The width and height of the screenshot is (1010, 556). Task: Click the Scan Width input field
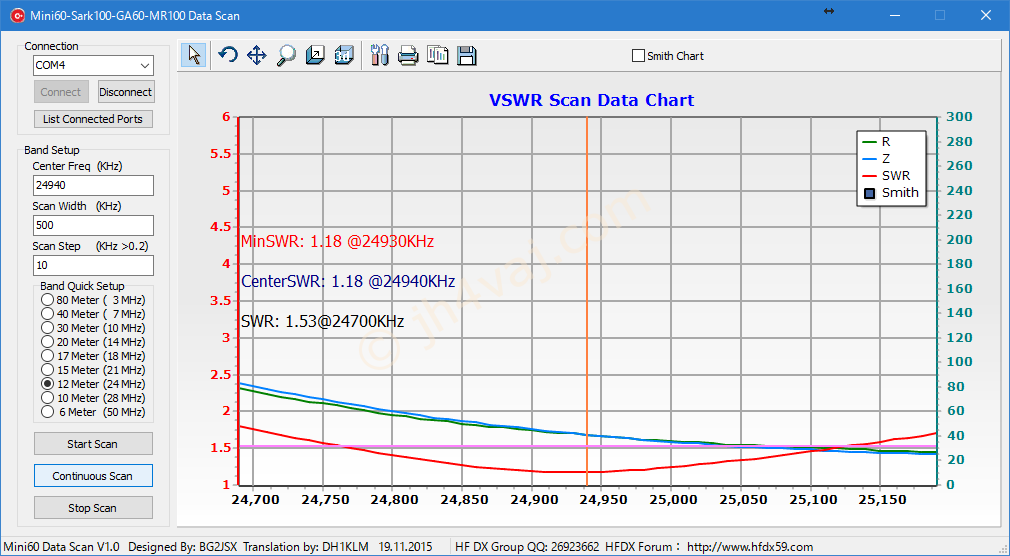[x=93, y=225]
